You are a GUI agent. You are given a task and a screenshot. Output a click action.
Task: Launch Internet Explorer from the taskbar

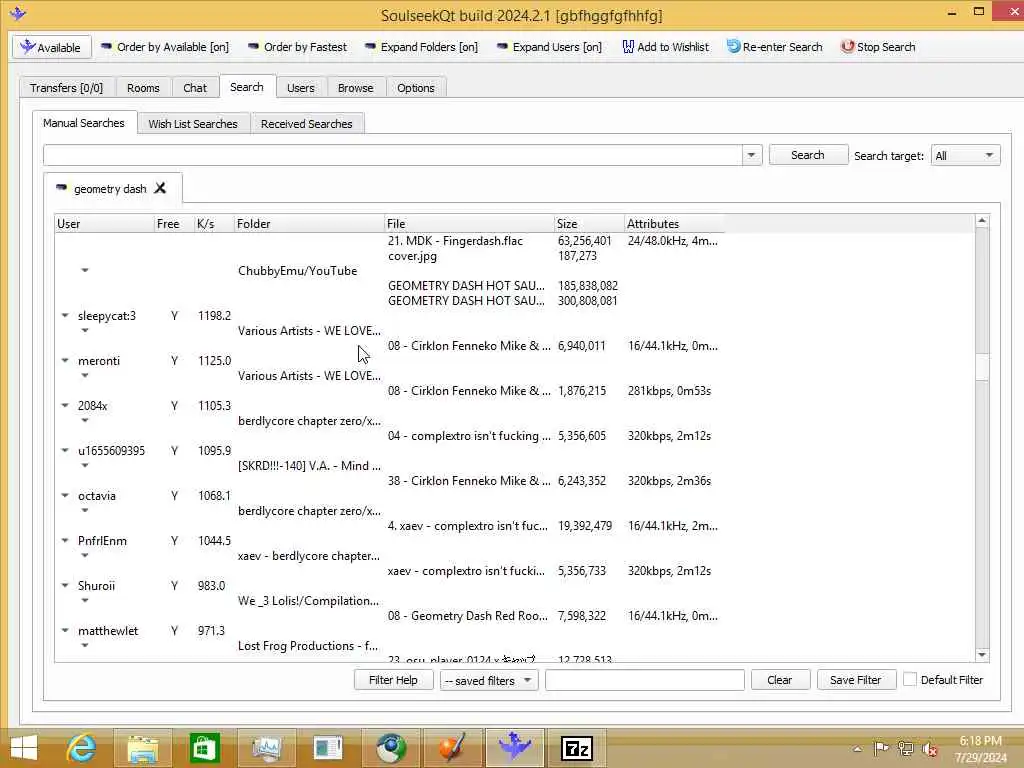[x=82, y=748]
